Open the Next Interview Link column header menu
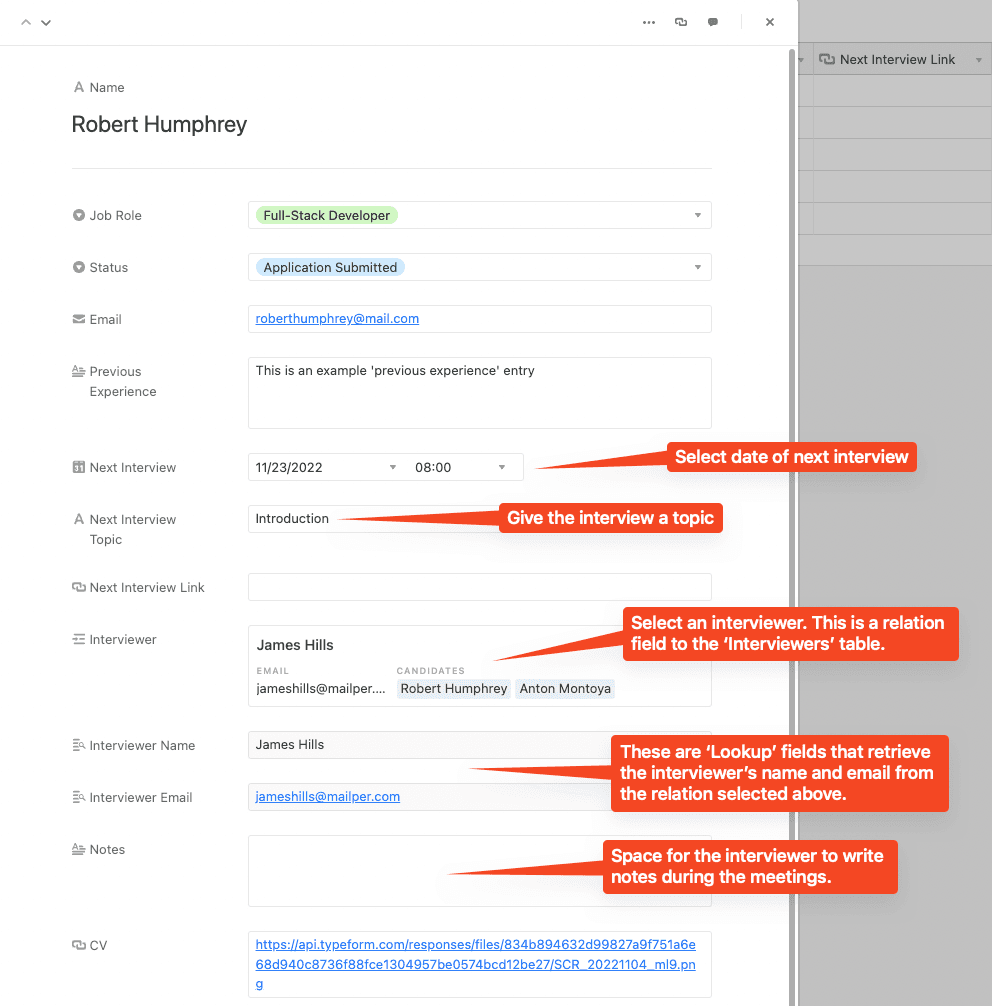 pyautogui.click(x=977, y=59)
